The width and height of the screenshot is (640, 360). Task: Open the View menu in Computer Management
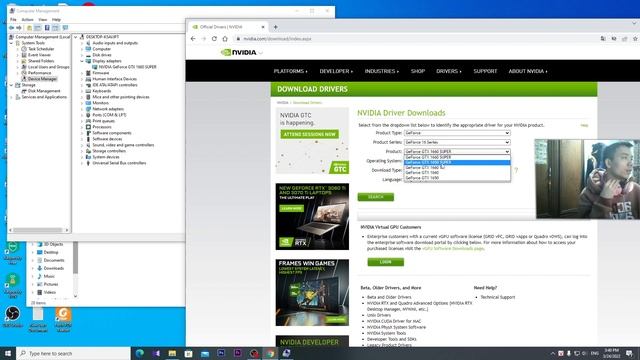[x=42, y=20]
